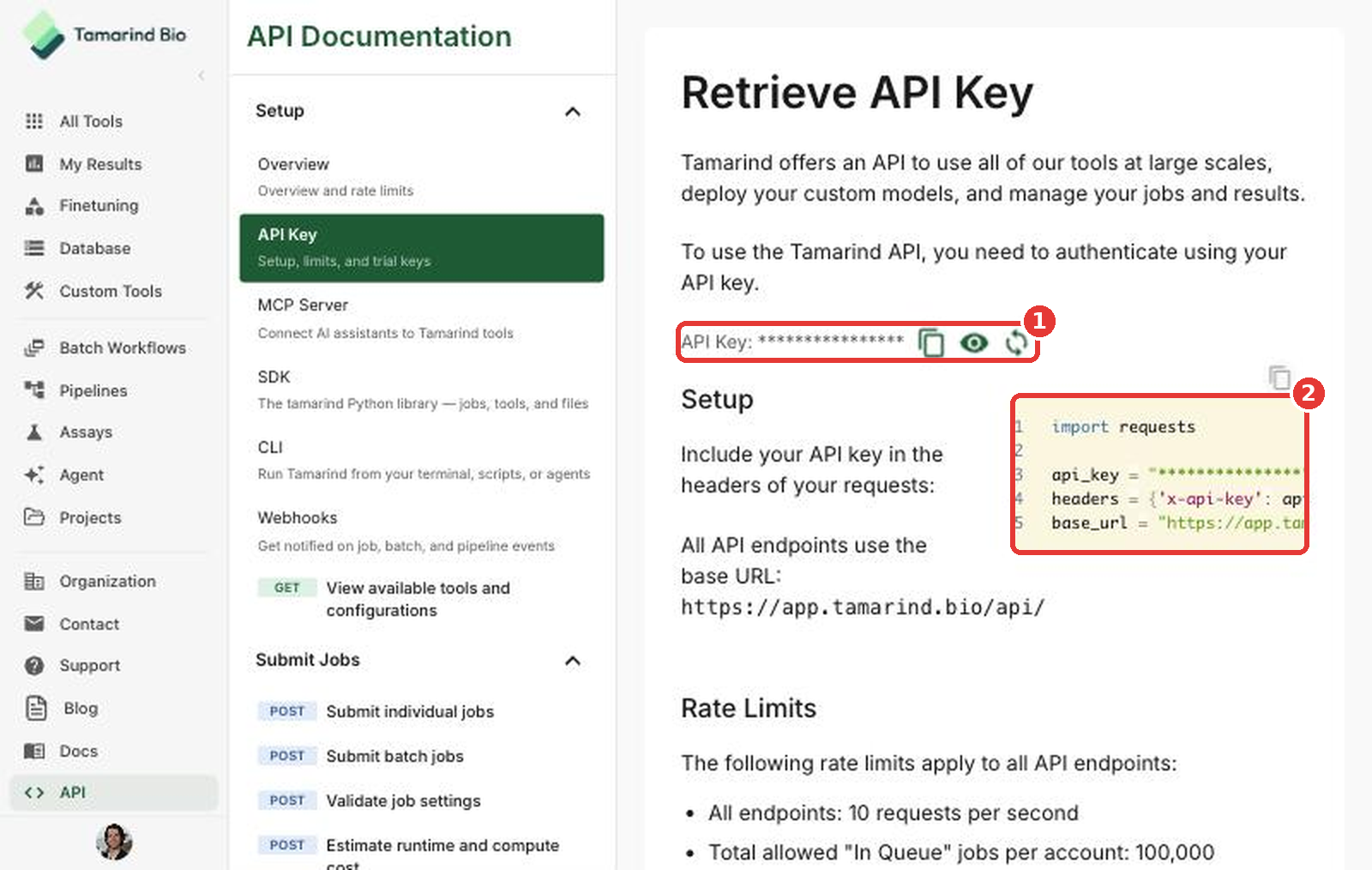Viewport: 1372px width, 870px height.
Task: Select the API item in the sidebar
Action: (113, 793)
